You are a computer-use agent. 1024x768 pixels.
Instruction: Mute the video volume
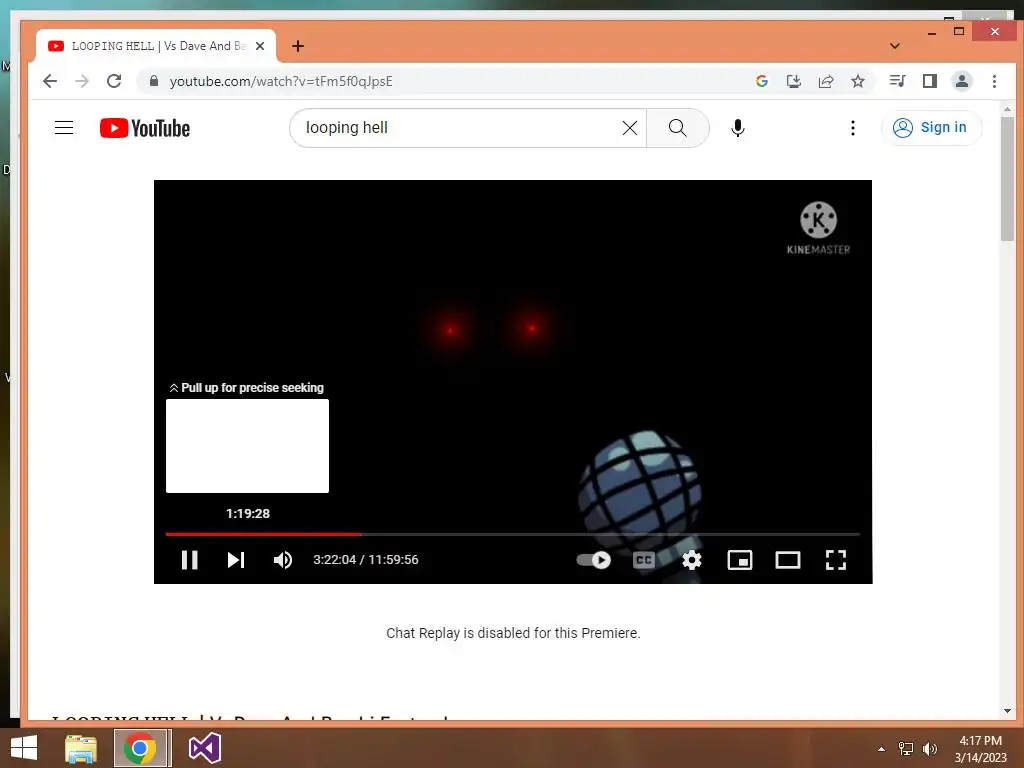(282, 560)
